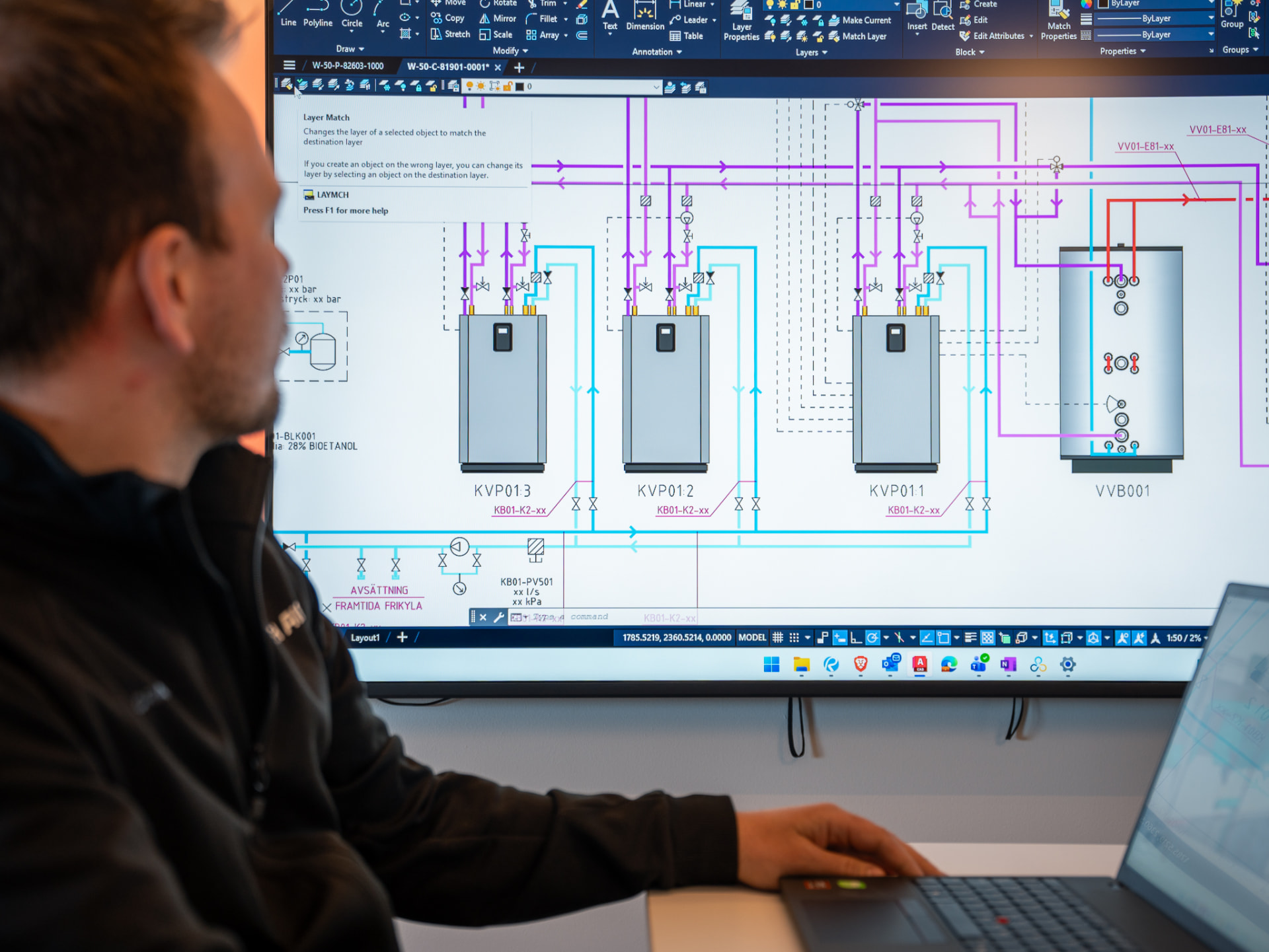Click Make Current in Layers panel
The image size is (1269, 952).
coord(860,20)
